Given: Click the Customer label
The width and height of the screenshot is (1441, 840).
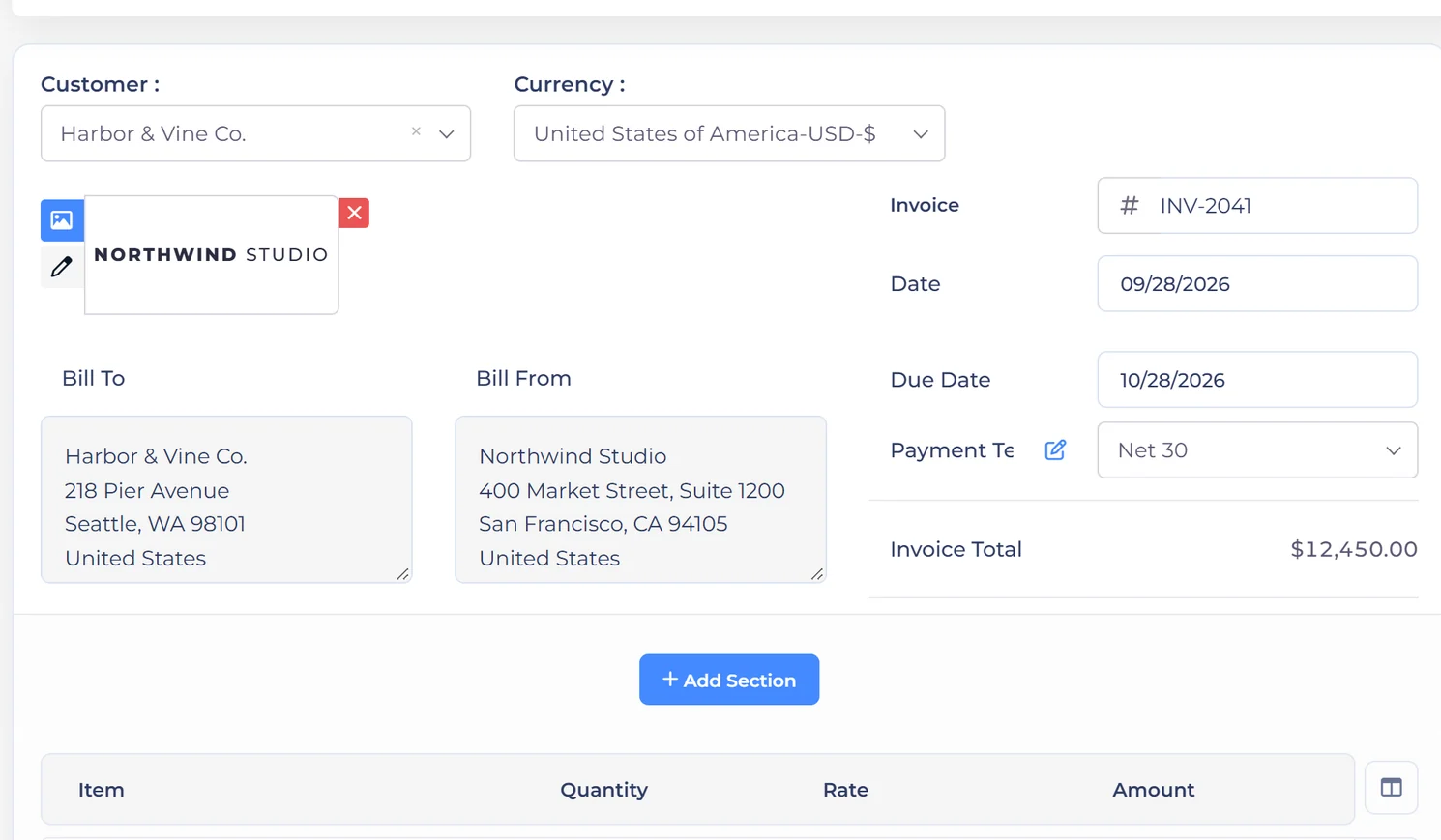Looking at the screenshot, I should click(101, 84).
